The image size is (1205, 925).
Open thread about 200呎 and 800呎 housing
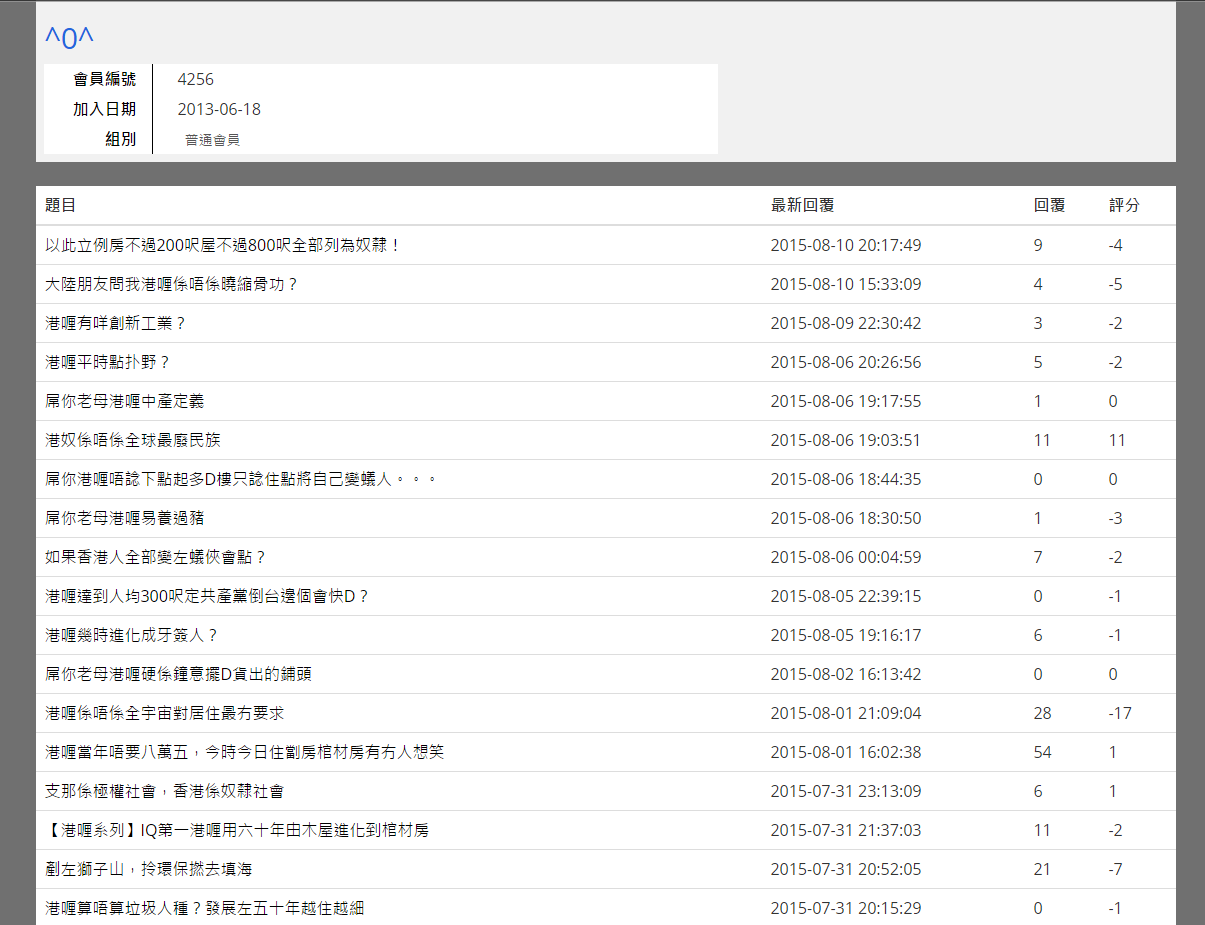coord(223,245)
